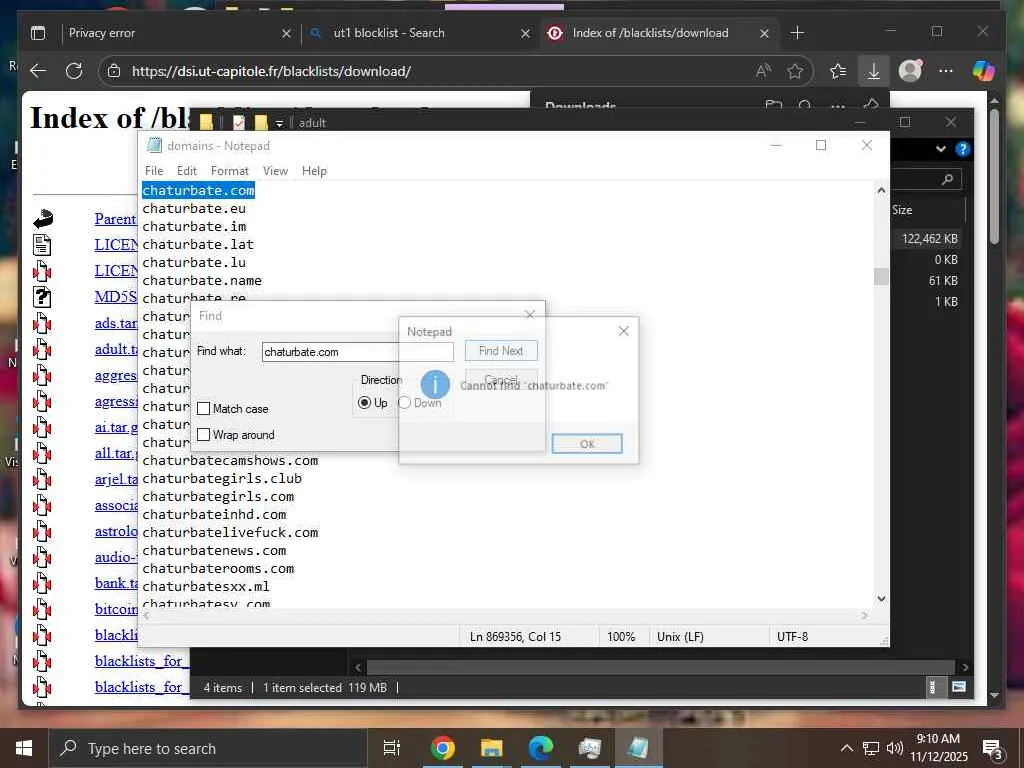
Task: Select the Up direction radio button
Action: (x=364, y=403)
